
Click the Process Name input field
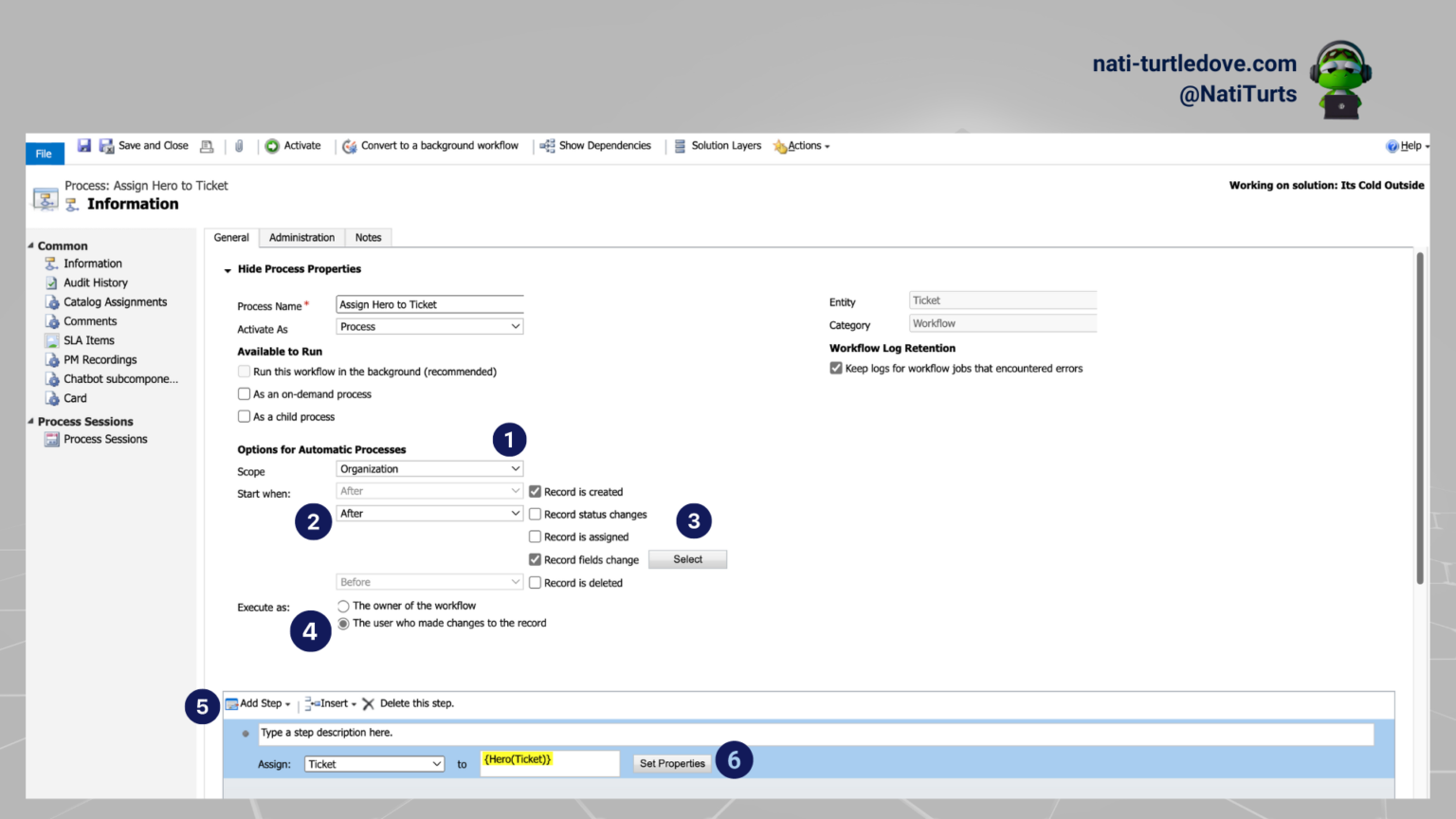coord(429,304)
